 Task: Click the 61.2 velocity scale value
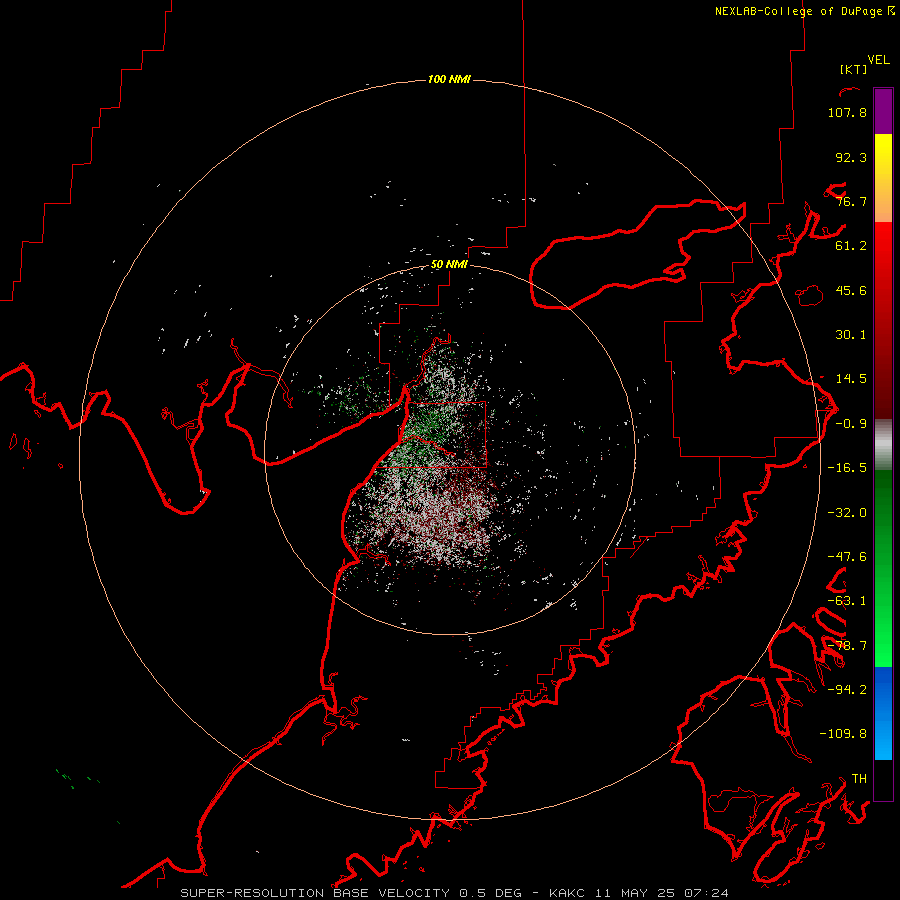851,246
